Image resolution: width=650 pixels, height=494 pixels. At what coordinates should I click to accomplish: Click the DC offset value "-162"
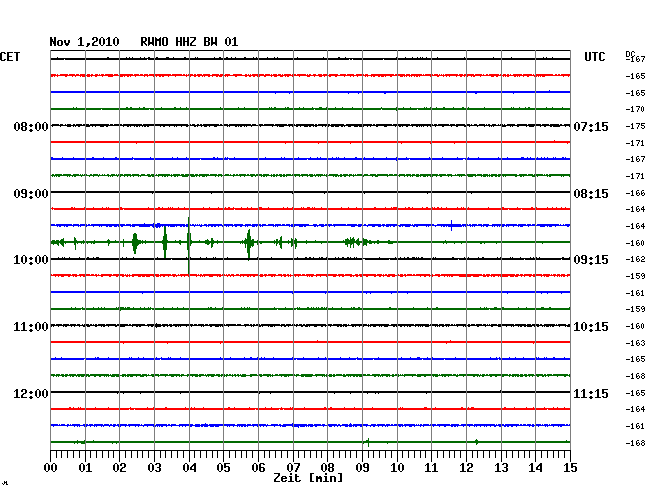[635, 259]
